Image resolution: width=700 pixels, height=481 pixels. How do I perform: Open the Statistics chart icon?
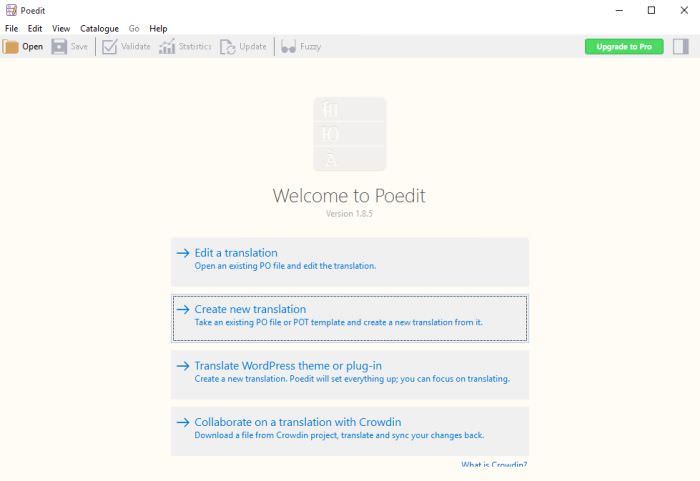point(167,46)
